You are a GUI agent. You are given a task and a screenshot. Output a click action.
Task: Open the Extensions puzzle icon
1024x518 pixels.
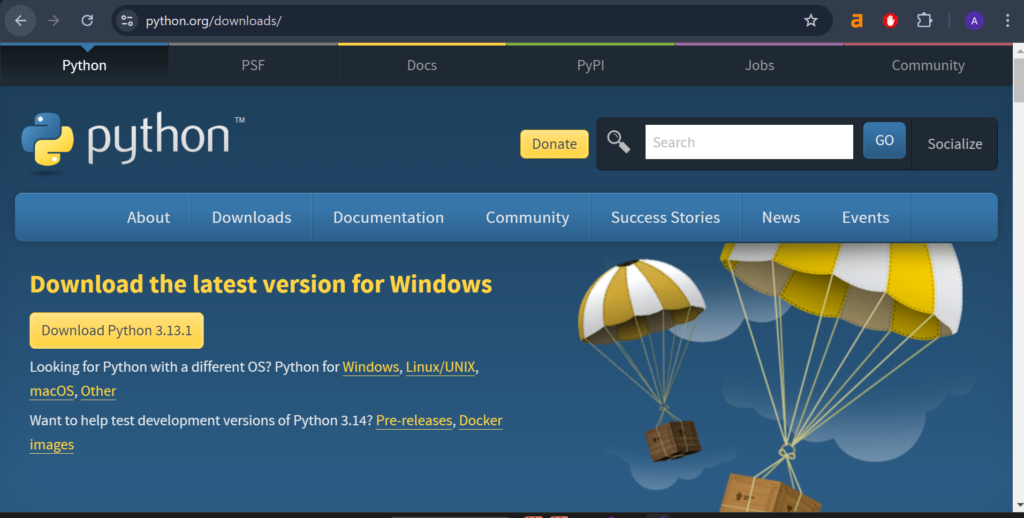(924, 21)
